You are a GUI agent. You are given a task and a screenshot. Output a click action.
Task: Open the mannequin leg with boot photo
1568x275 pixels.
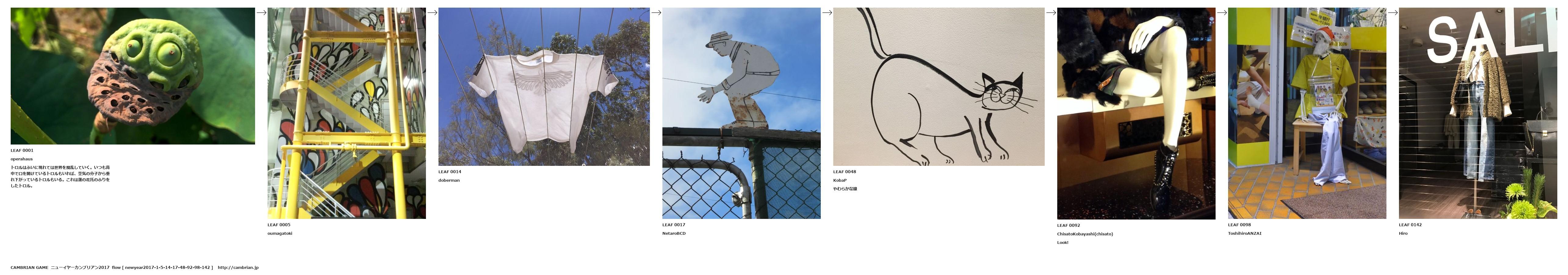coord(1137,113)
